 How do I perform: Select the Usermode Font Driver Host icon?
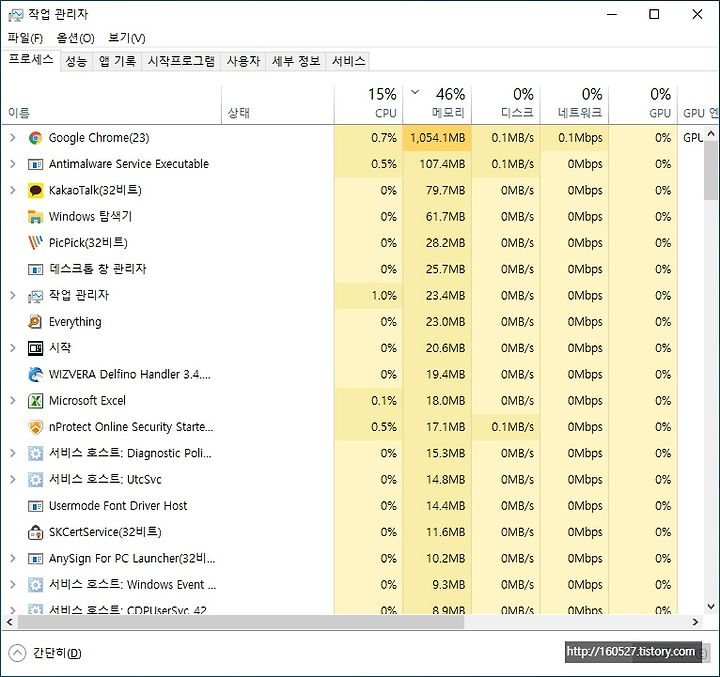35,506
